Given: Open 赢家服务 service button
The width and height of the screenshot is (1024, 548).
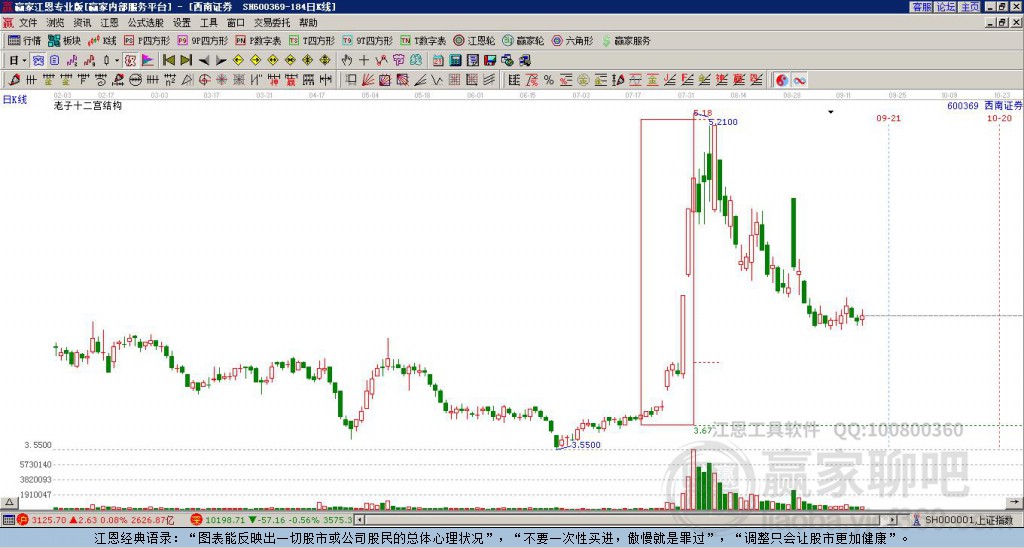Looking at the screenshot, I should 626,40.
